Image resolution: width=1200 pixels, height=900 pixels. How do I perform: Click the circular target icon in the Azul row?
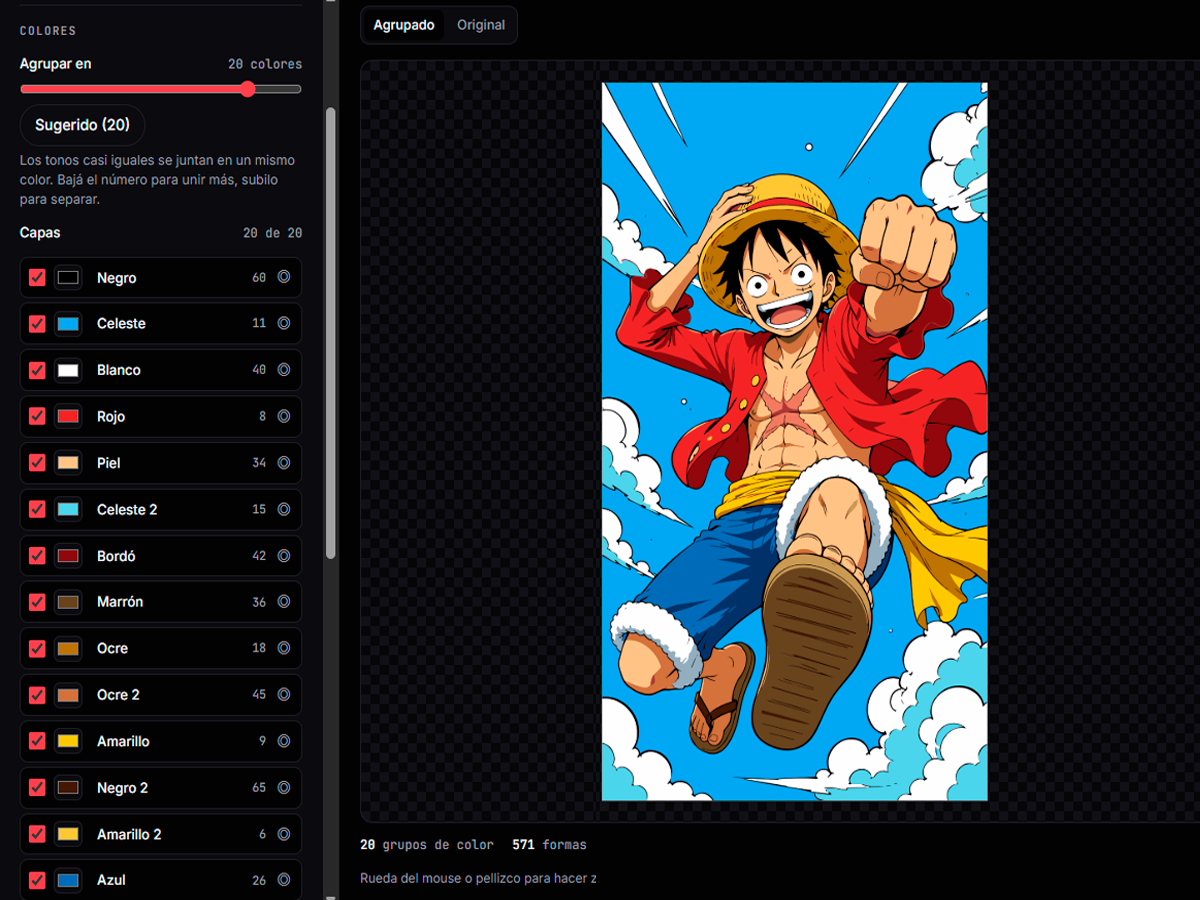[x=284, y=880]
